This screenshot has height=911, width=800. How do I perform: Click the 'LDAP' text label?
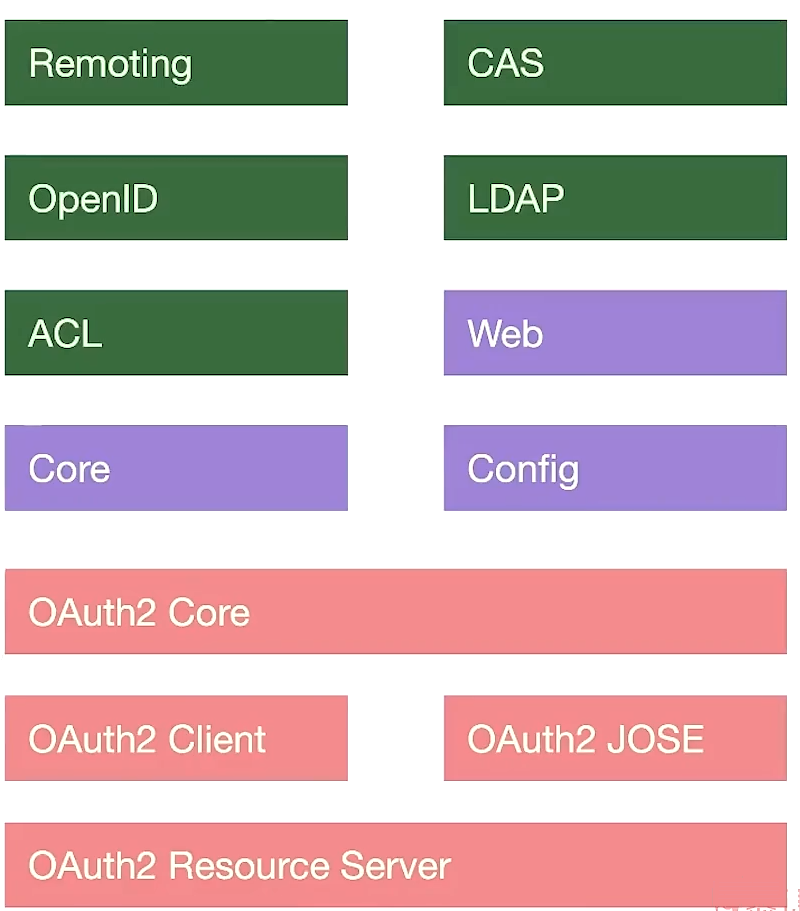[x=515, y=198]
